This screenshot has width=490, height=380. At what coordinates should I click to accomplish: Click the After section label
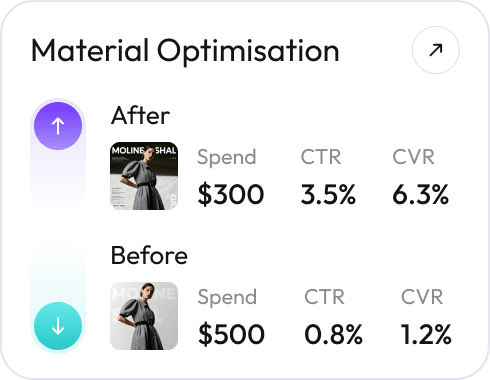click(140, 116)
